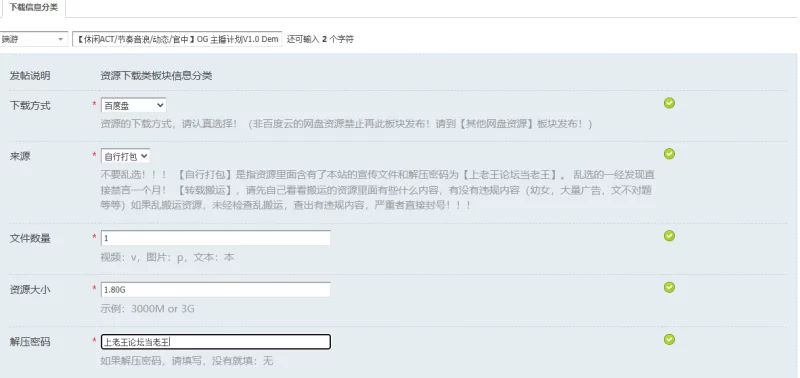
Task: Click the 资源的下载方式，请认真选择 hint text
Action: click(x=346, y=124)
